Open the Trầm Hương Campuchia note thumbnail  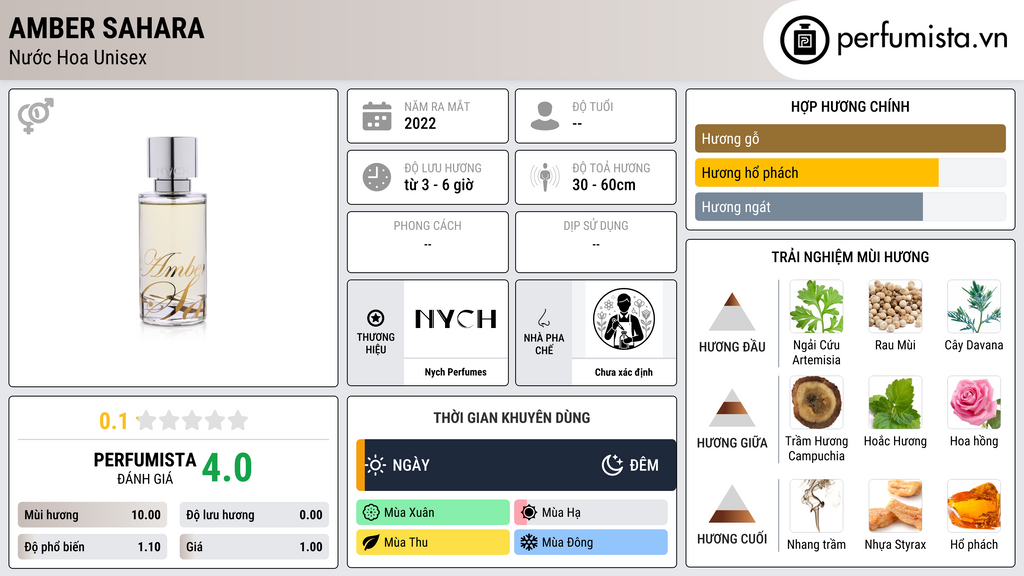click(x=816, y=402)
